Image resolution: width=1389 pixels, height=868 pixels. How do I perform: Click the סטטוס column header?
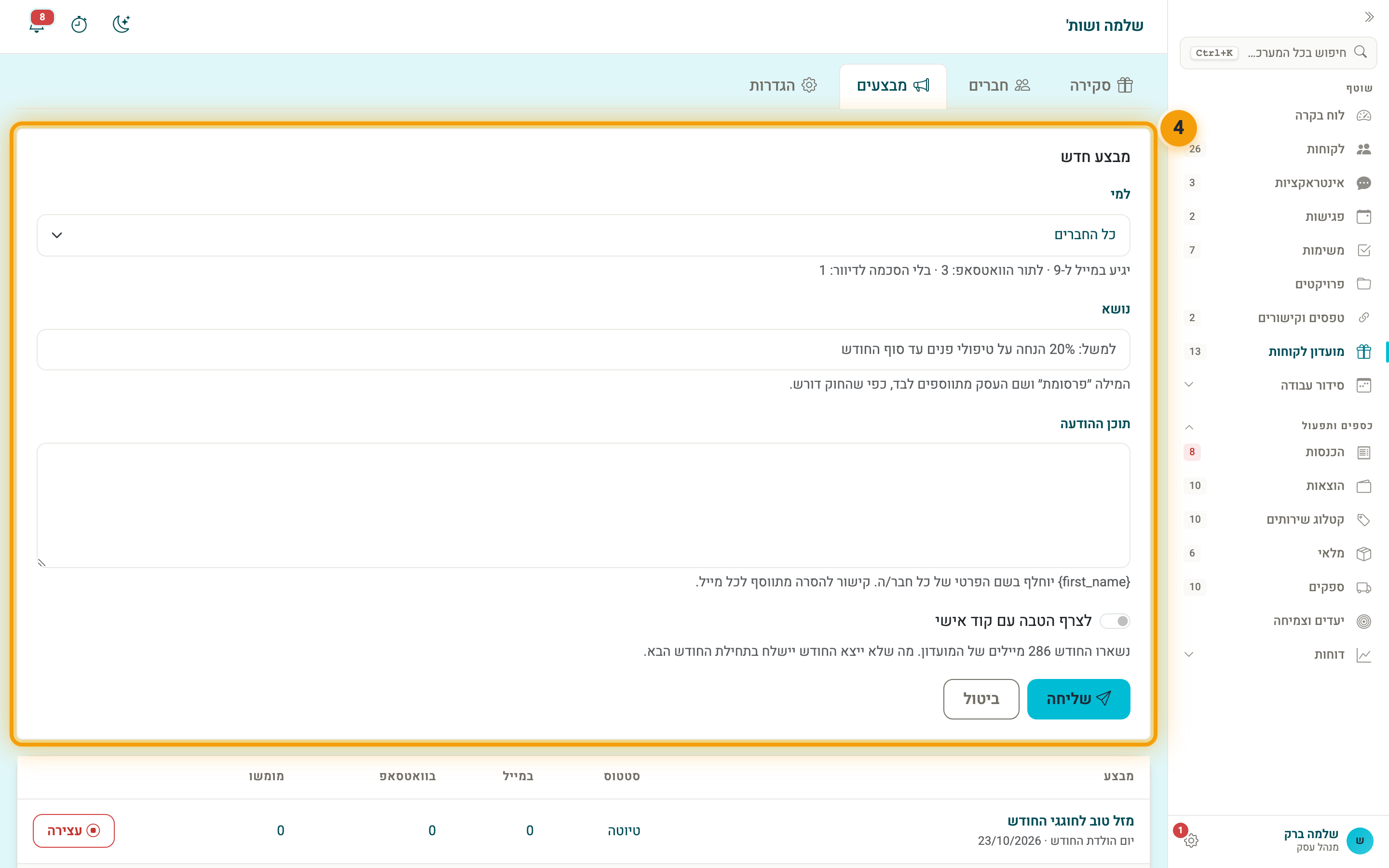pos(622,776)
